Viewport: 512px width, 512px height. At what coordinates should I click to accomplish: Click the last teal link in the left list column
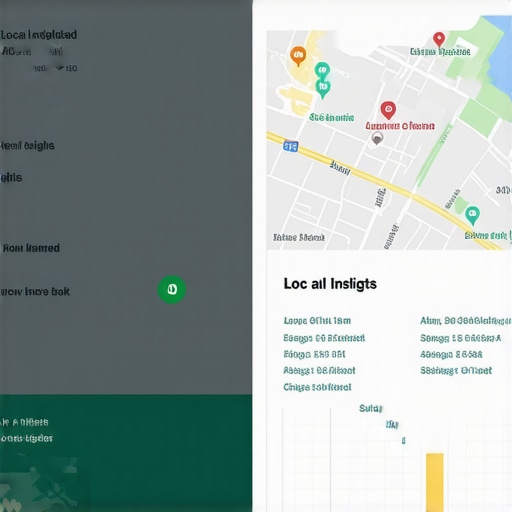point(317,387)
